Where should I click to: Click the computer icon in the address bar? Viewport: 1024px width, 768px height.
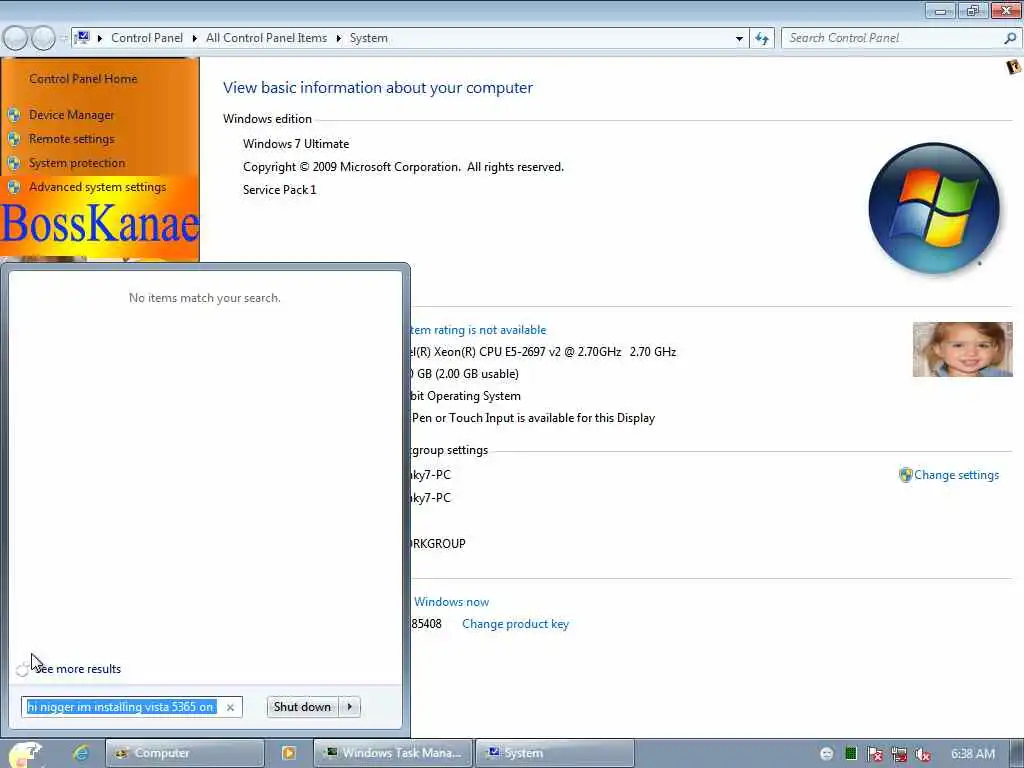tap(82, 37)
